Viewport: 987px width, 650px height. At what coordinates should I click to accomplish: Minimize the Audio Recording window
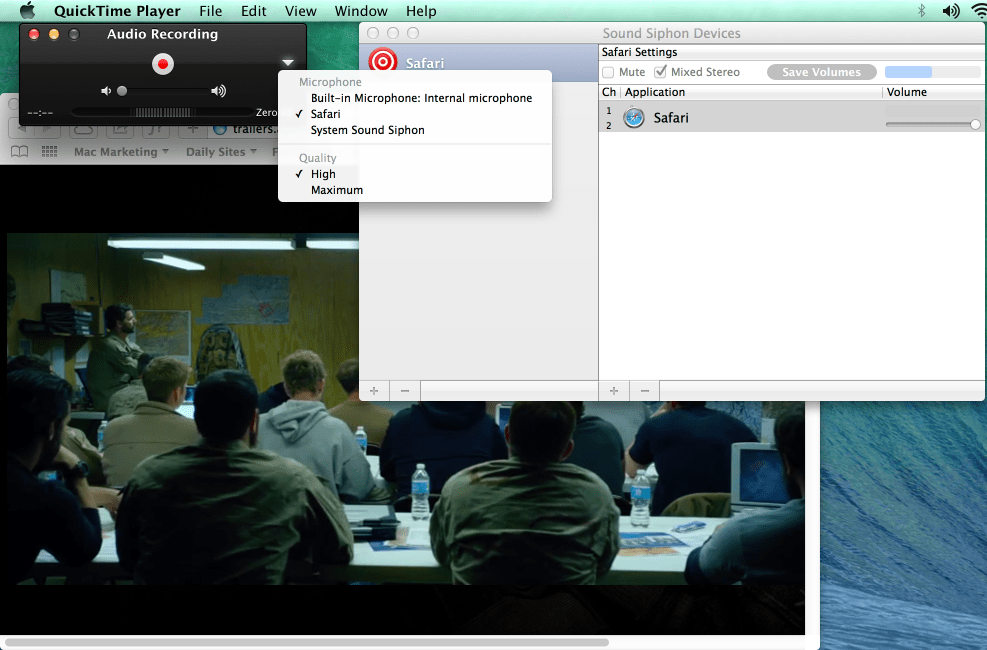[54, 34]
